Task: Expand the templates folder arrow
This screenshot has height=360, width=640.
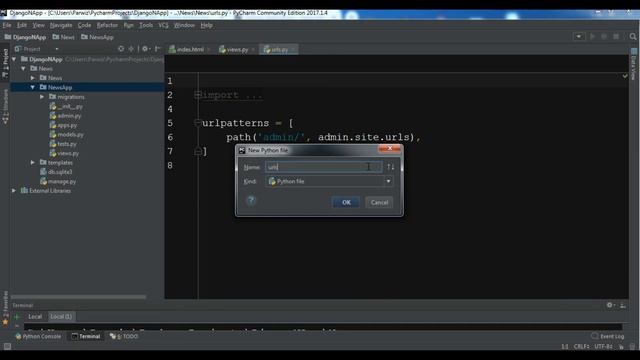Action: click(x=33, y=162)
